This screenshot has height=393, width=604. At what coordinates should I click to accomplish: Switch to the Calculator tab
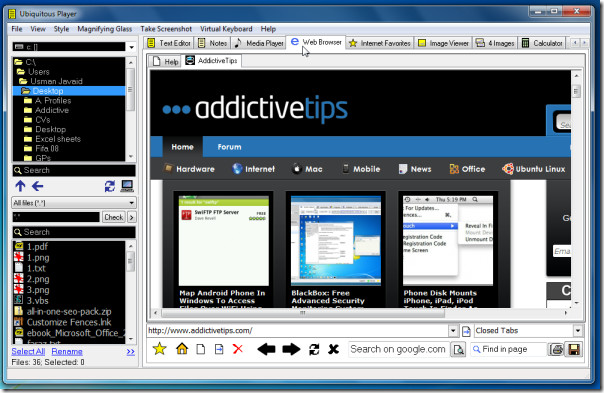pyautogui.click(x=542, y=43)
